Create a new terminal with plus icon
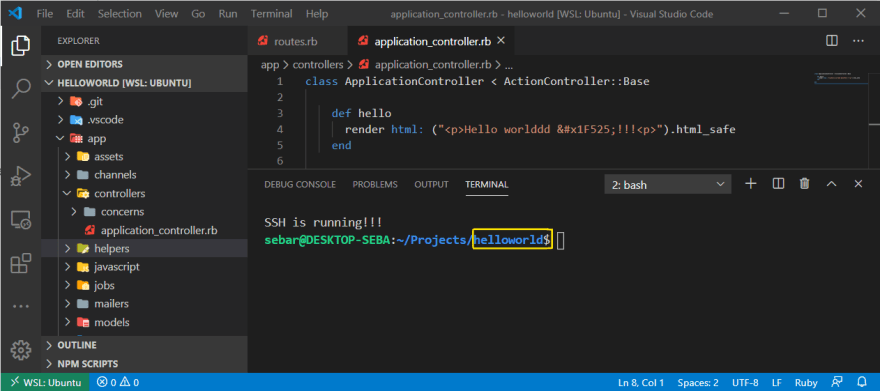Viewport: 880px width, 391px height. 750,184
